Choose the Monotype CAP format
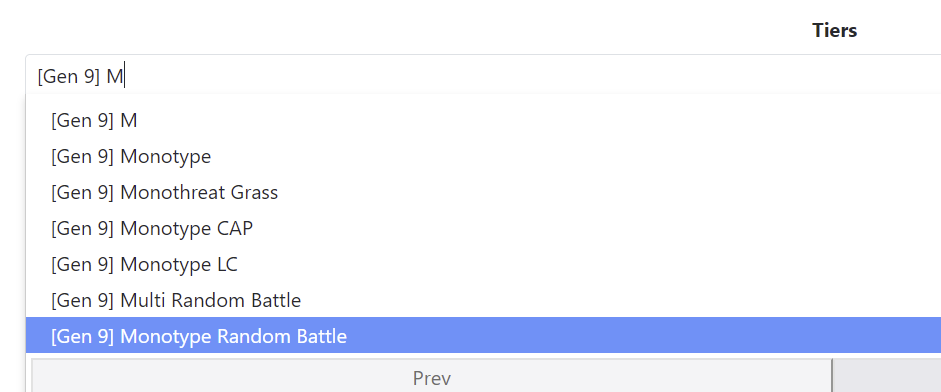The height and width of the screenshot is (392, 941). coord(483,228)
